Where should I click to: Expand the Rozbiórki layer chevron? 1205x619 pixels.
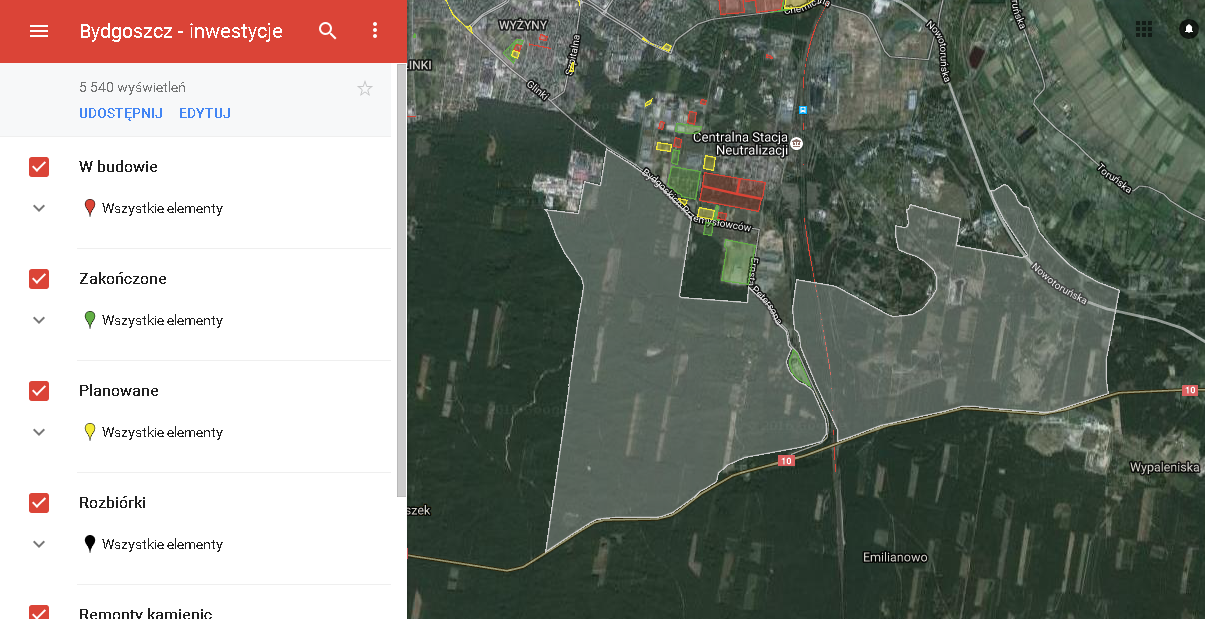pos(39,544)
